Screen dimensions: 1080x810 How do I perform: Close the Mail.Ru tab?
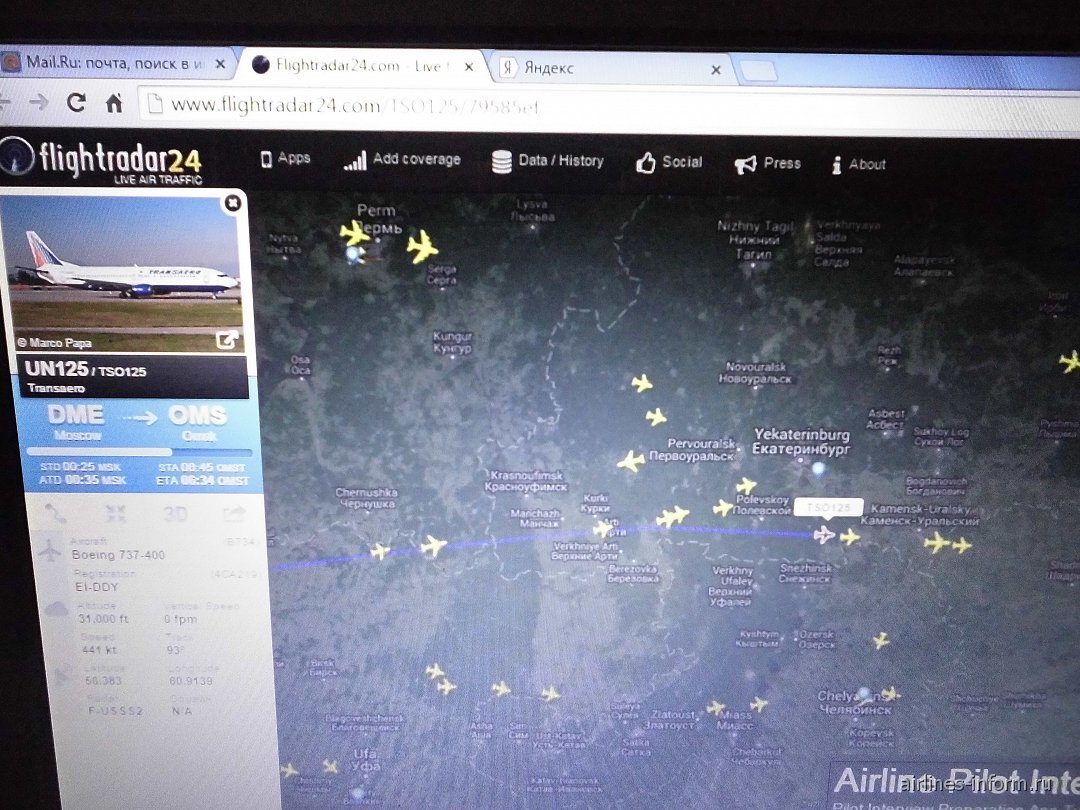(220, 64)
